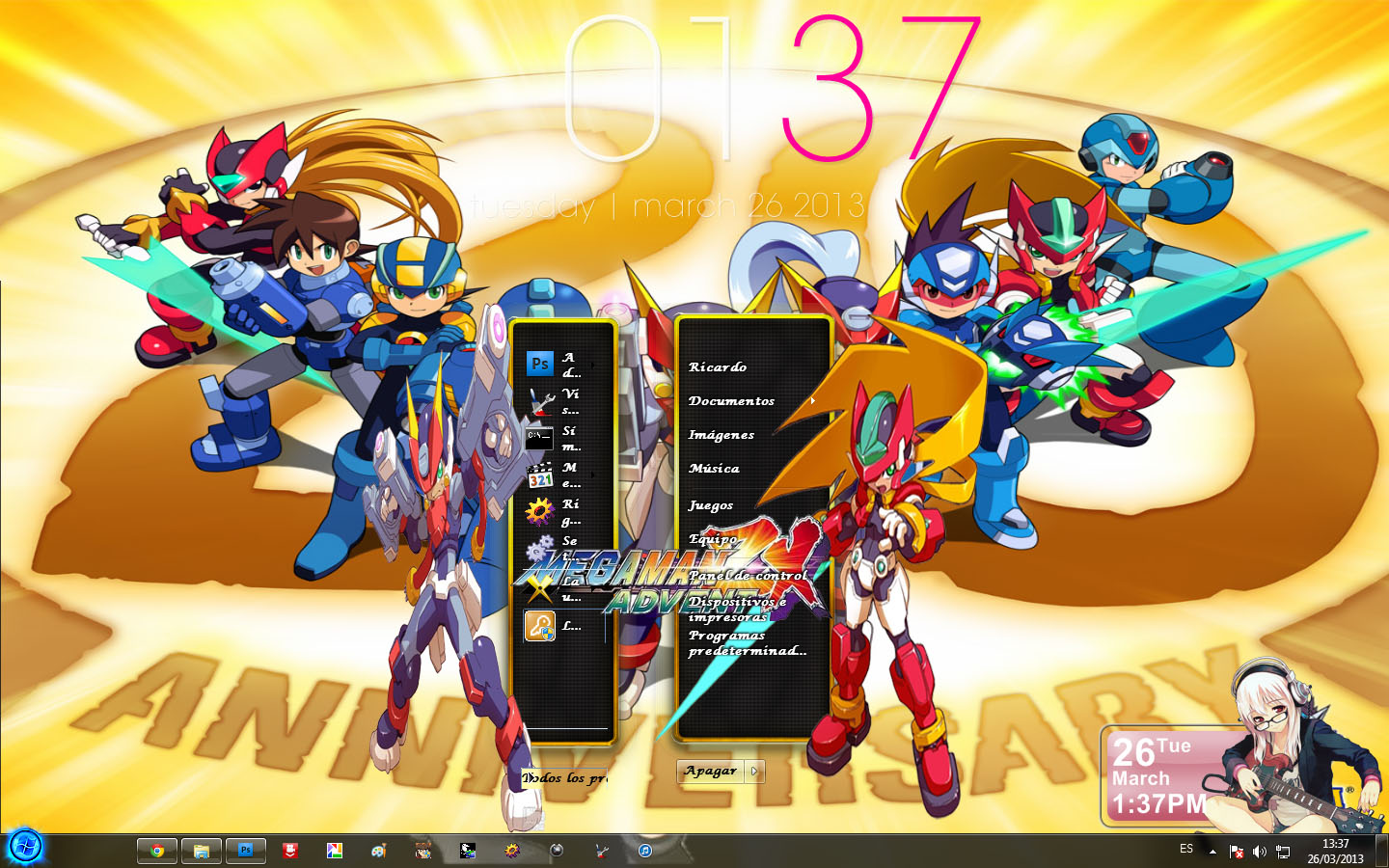Open the Command Prompt icon in Start menu
Image resolution: width=1389 pixels, height=868 pixels.
tap(540, 438)
